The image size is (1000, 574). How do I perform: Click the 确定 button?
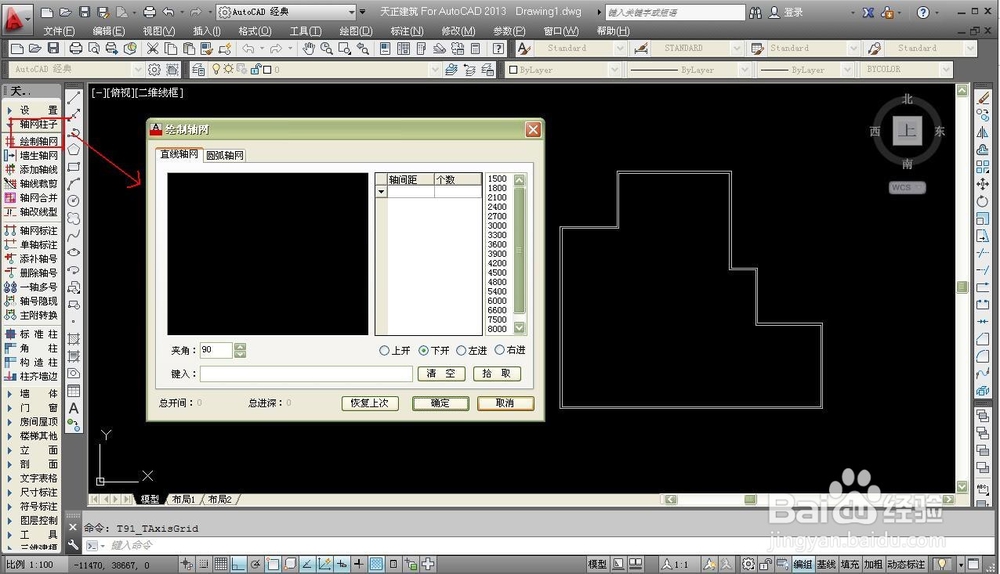coord(440,403)
